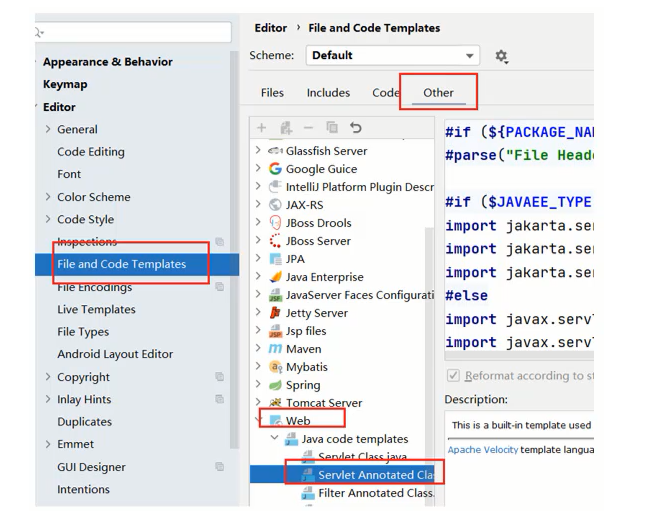Screen dimensions: 647x518
Task: Open File Types settings
Action: 83,331
